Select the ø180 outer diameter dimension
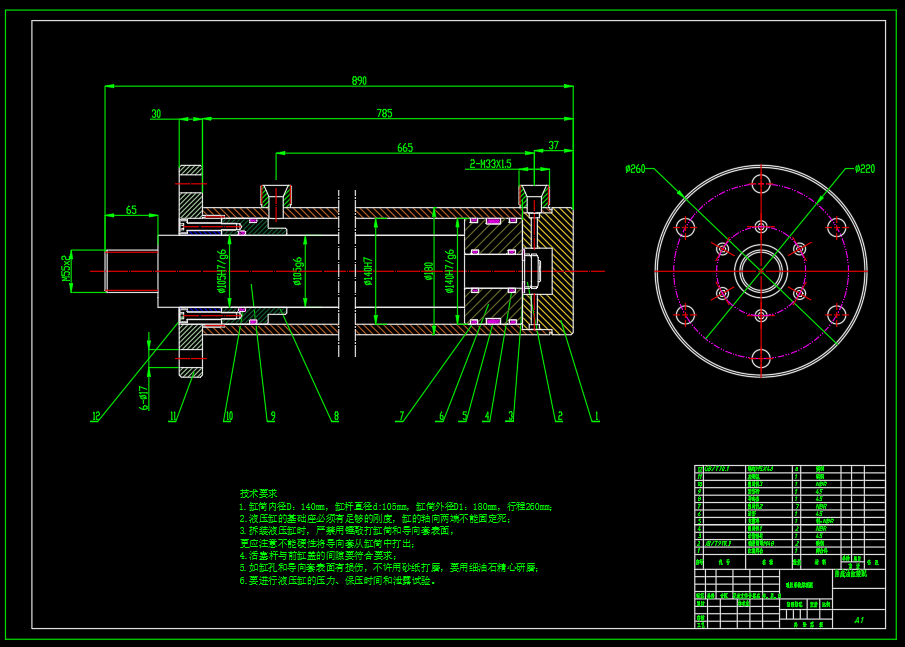905x647 pixels. tap(428, 271)
